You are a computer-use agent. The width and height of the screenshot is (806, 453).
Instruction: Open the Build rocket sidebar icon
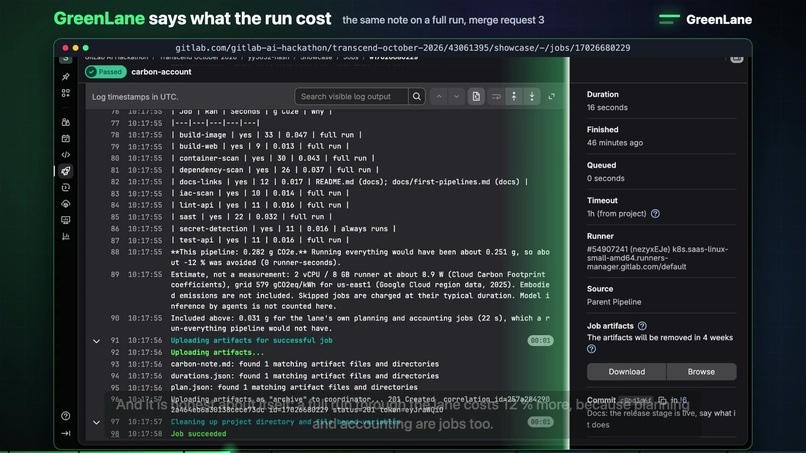pyautogui.click(x=66, y=171)
